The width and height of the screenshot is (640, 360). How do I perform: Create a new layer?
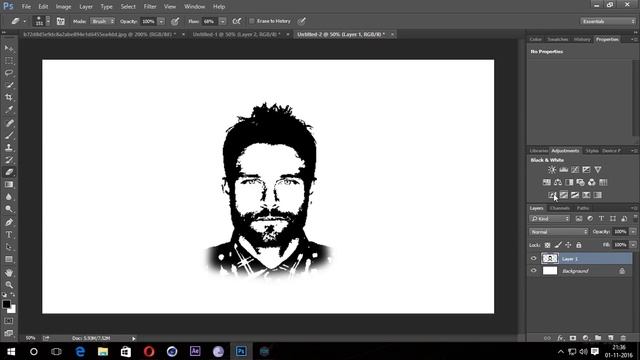611,338
